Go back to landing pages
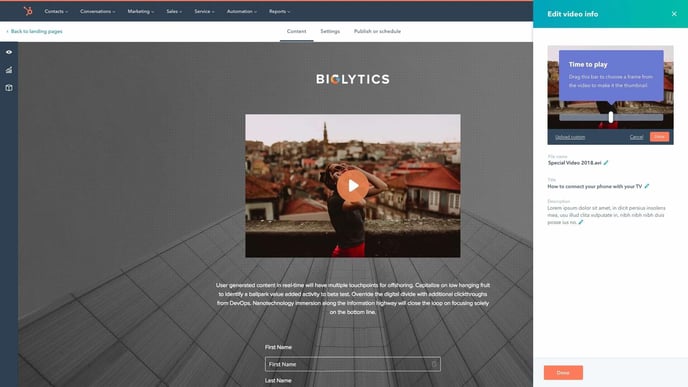Screen dimensions: 688x387 coord(34,31)
